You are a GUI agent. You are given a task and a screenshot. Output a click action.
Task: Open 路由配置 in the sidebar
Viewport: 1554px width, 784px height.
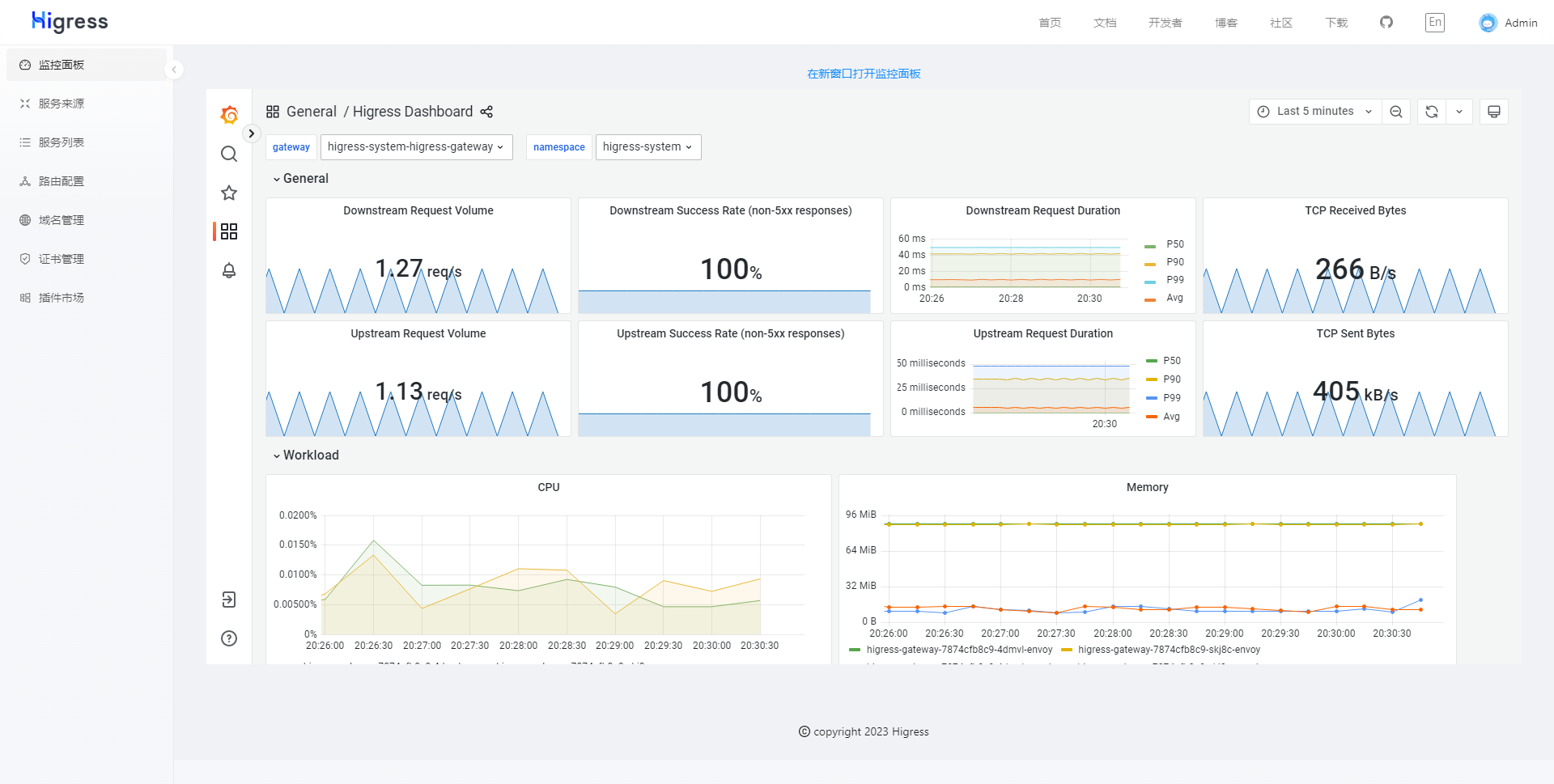62,181
